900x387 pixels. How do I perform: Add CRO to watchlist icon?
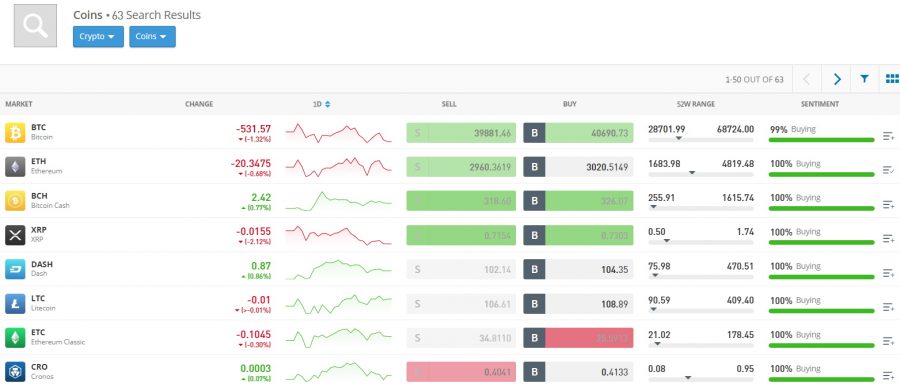coord(889,376)
